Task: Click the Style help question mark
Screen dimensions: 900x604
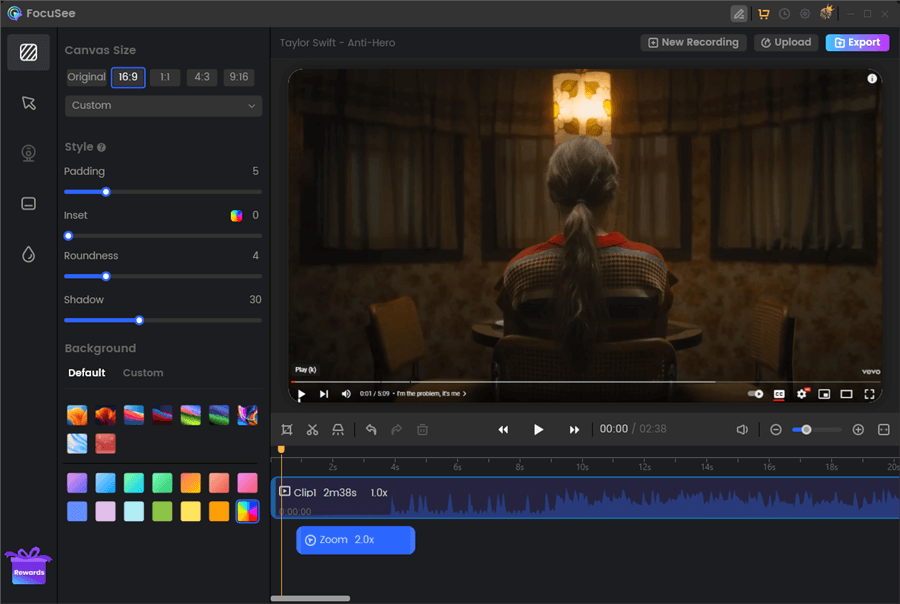Action: pyautogui.click(x=102, y=148)
